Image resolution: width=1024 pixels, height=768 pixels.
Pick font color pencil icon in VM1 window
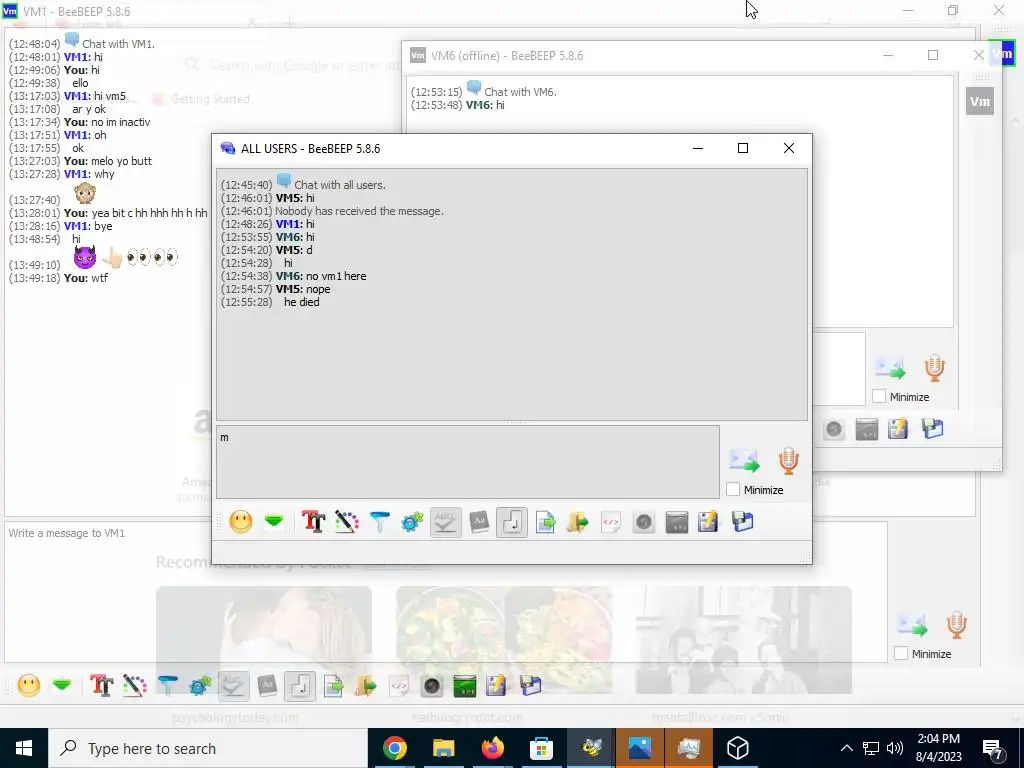pos(135,686)
